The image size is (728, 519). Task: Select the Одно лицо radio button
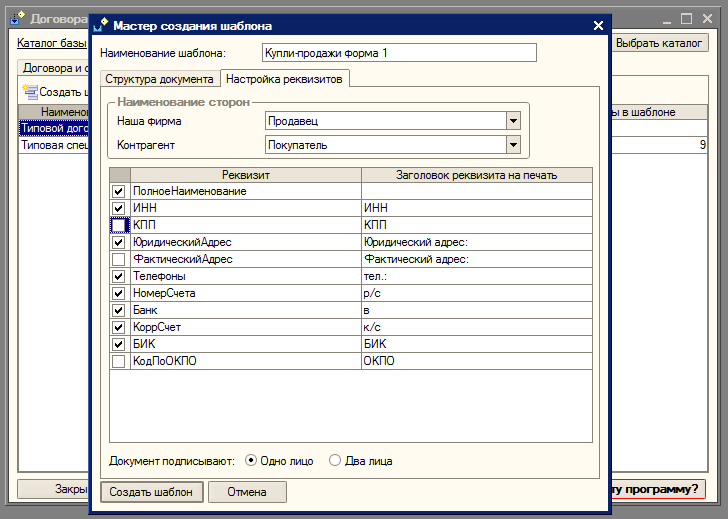click(x=251, y=461)
